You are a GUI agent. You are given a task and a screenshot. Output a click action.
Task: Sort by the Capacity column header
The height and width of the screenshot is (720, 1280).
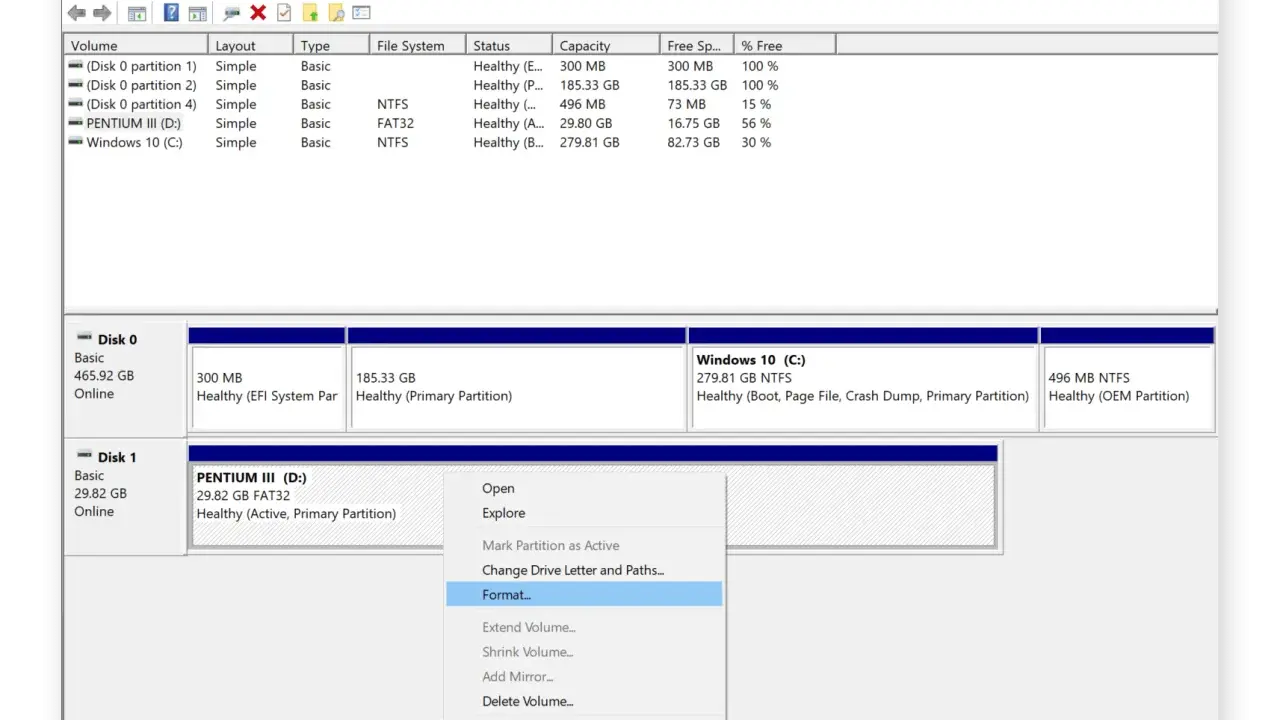pyautogui.click(x=606, y=45)
